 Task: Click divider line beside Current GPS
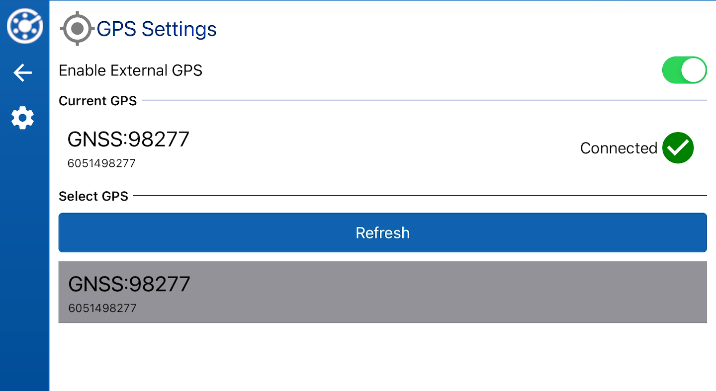tap(424, 100)
